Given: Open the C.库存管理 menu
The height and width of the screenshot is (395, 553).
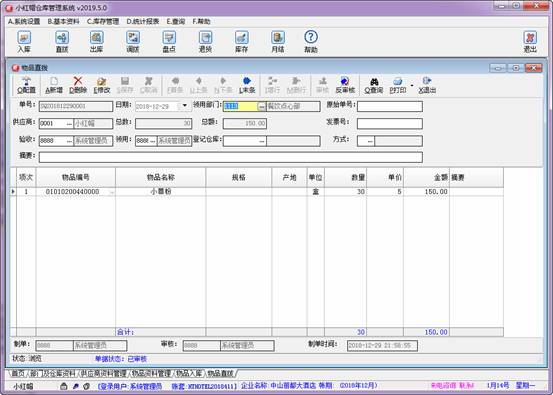Looking at the screenshot, I should 103,22.
